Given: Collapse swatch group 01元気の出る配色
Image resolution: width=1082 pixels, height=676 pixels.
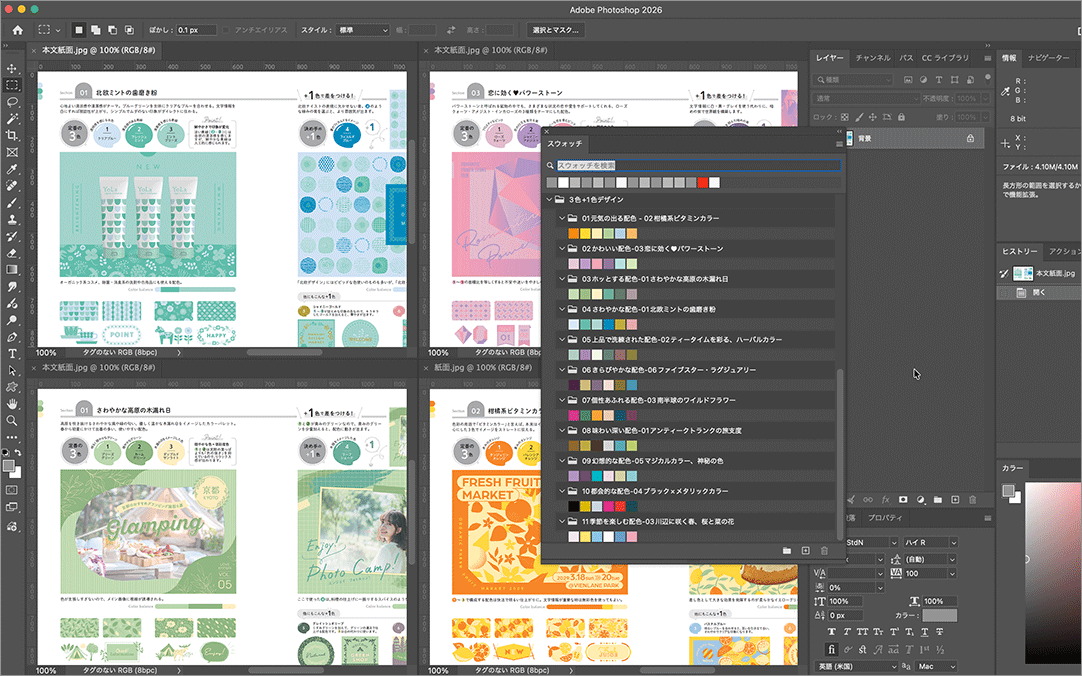Looking at the screenshot, I should pos(562,218).
